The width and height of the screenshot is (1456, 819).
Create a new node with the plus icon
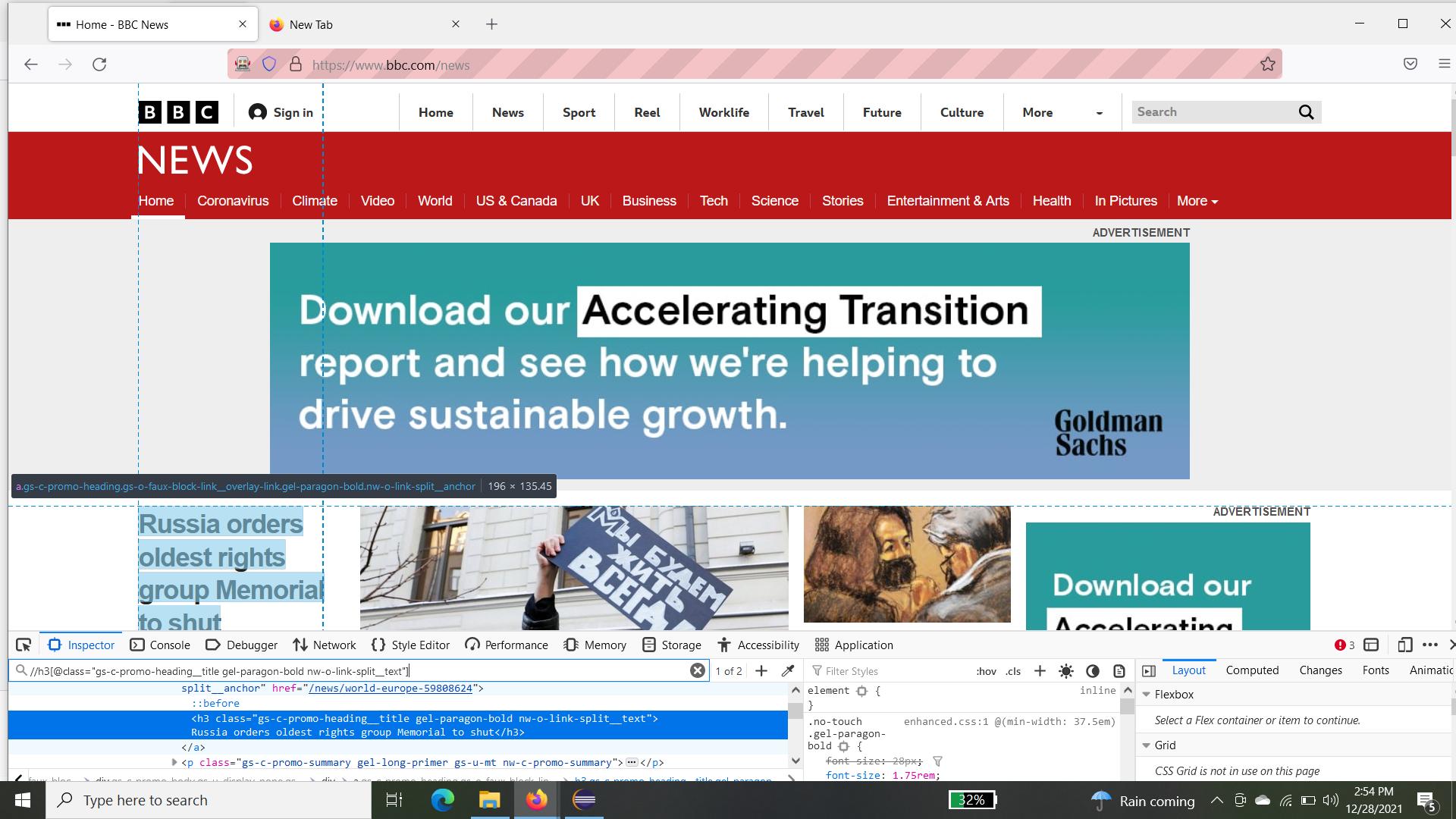[x=761, y=670]
